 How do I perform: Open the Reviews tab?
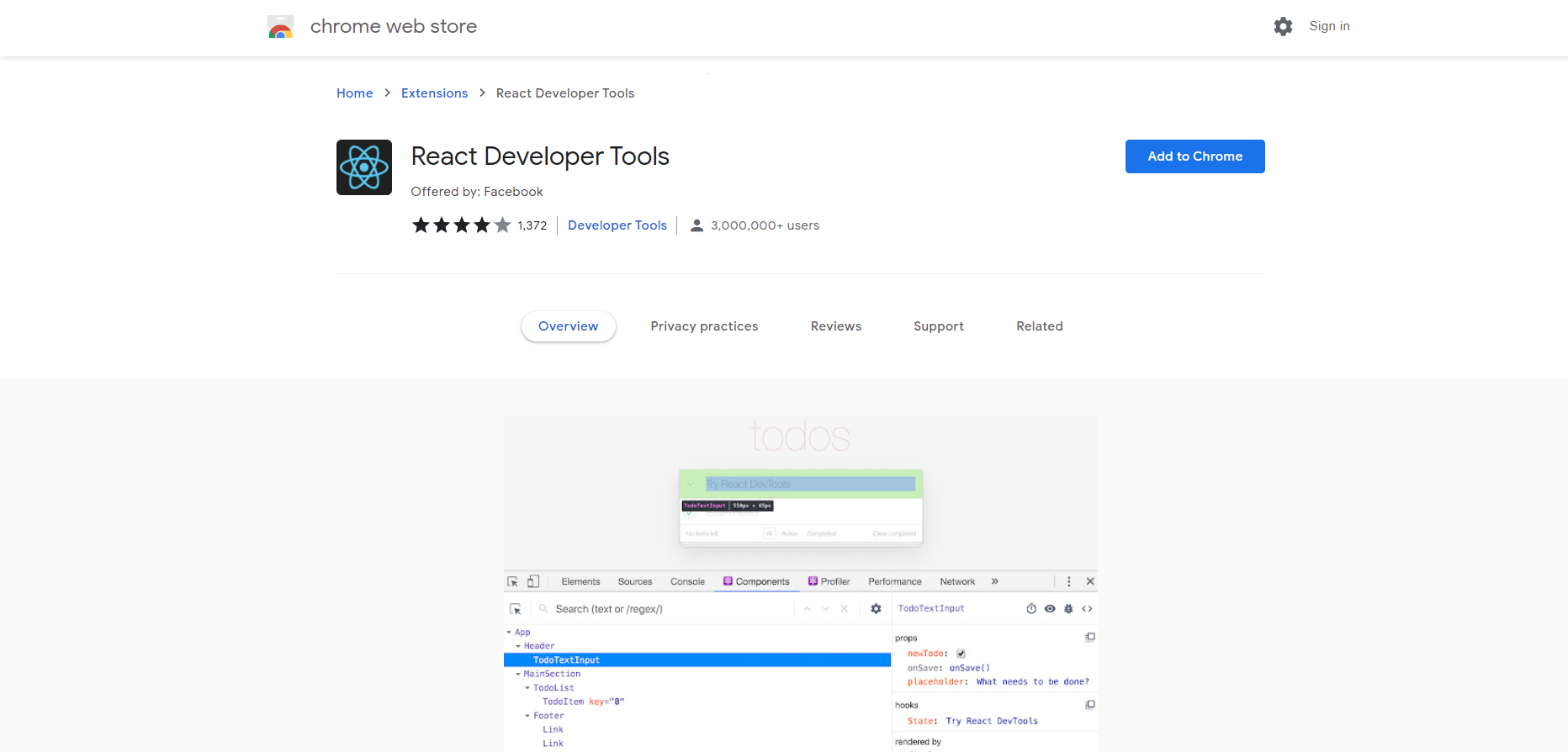pos(836,326)
